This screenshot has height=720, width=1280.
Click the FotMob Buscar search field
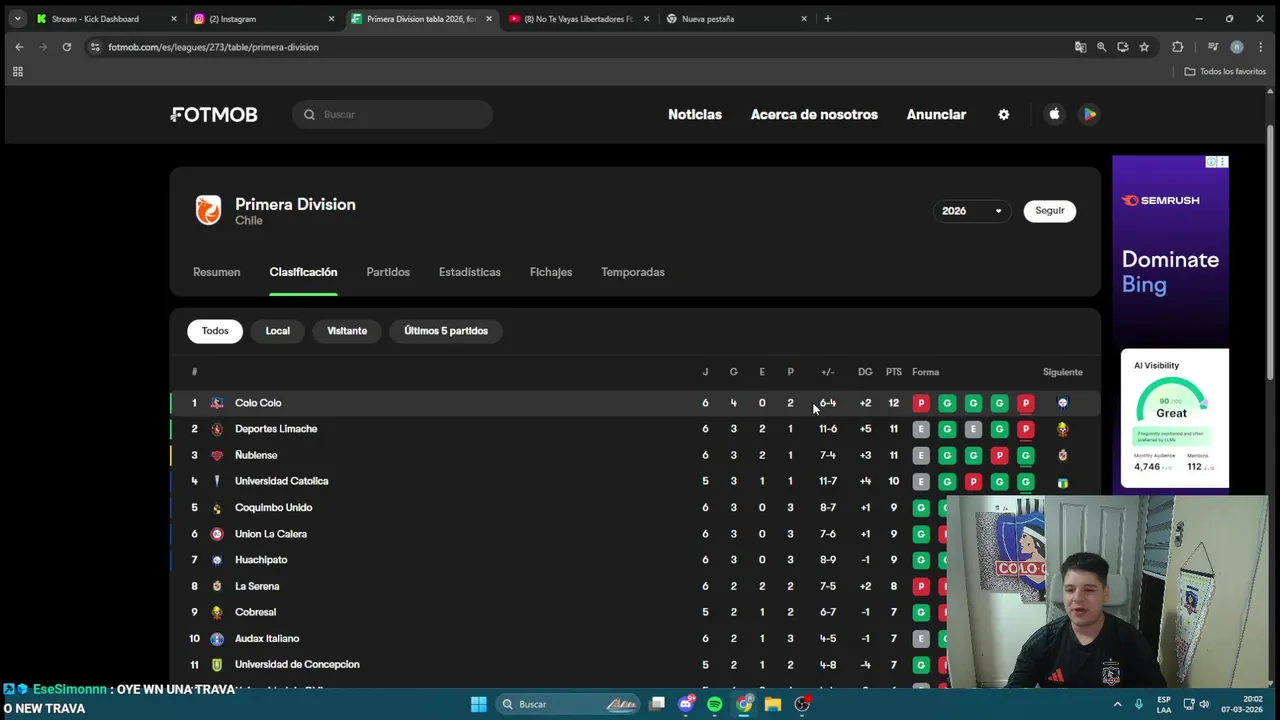(392, 114)
